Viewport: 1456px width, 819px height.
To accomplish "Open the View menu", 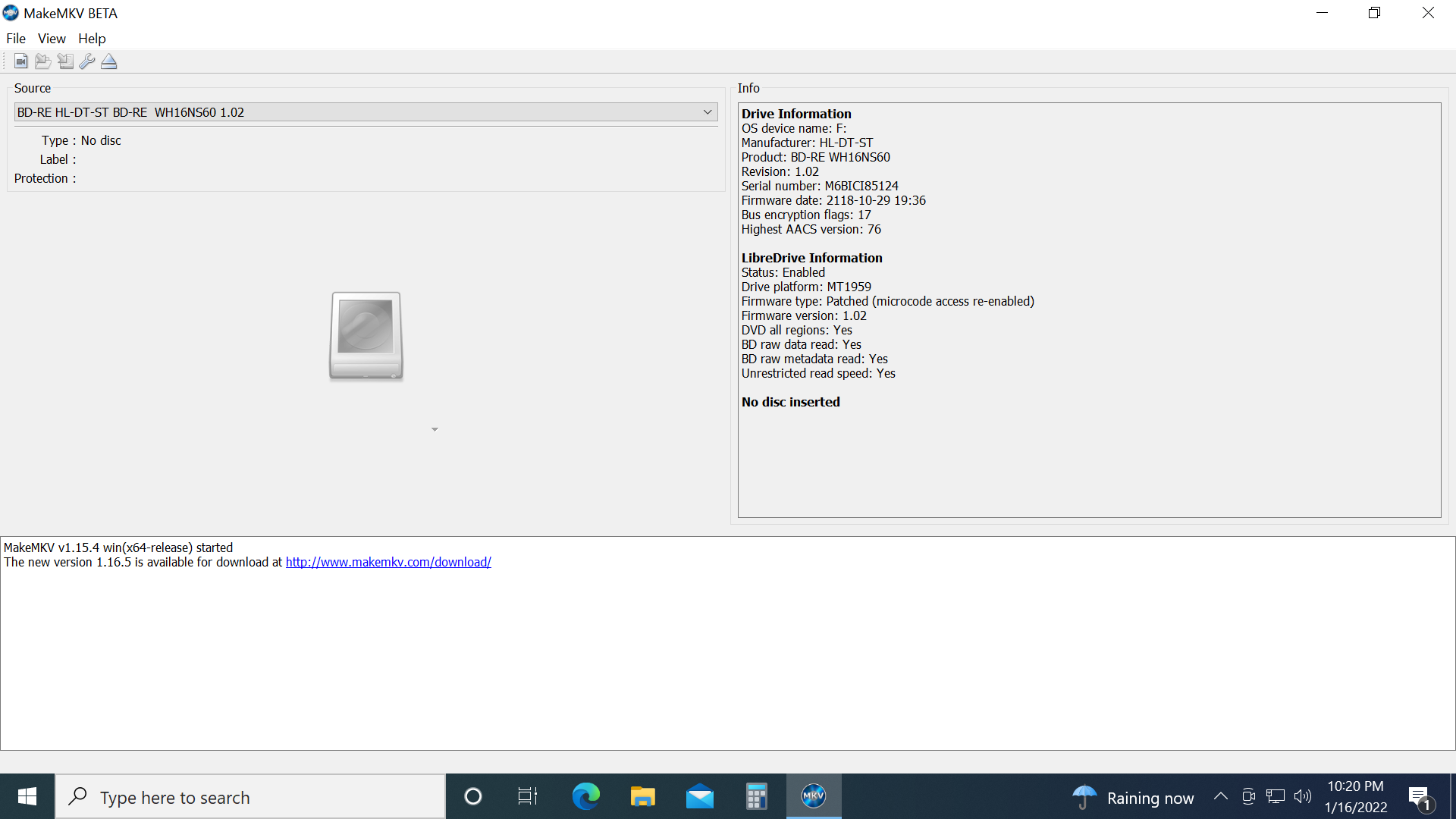I will pos(51,38).
